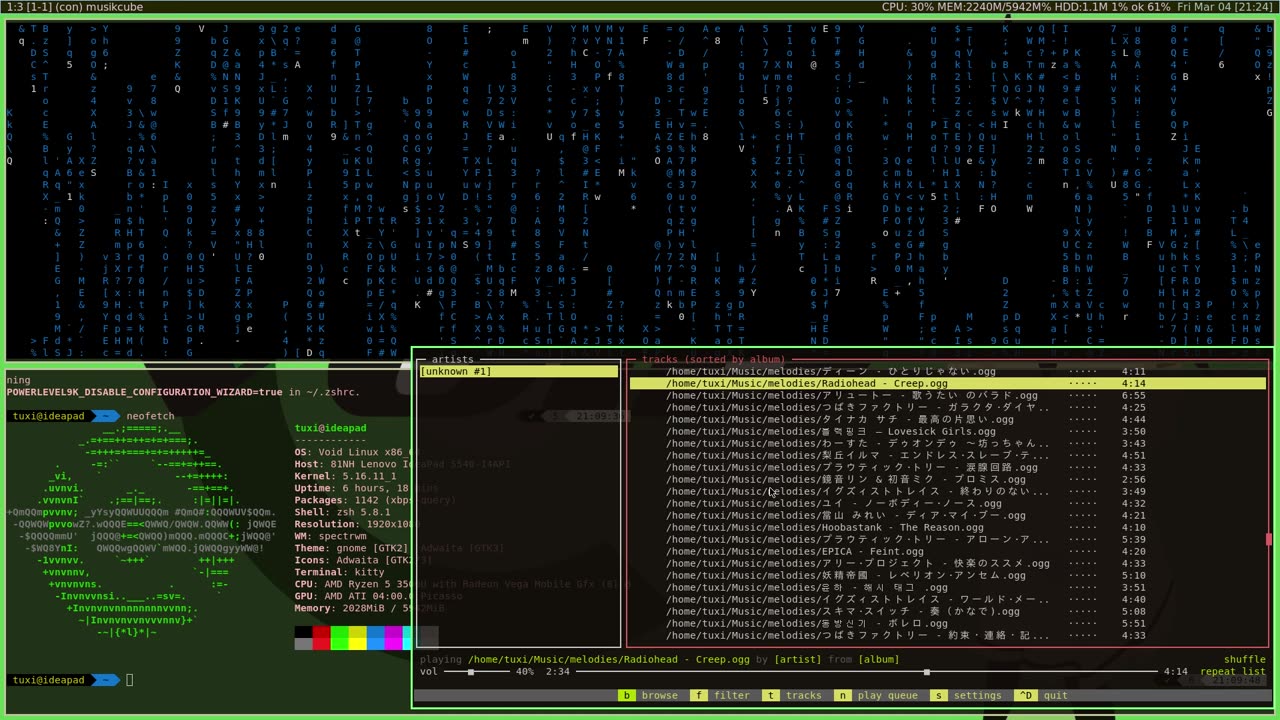1280x720 pixels.
Task: Switch to the tracks view shortcut
Action: tap(791, 696)
